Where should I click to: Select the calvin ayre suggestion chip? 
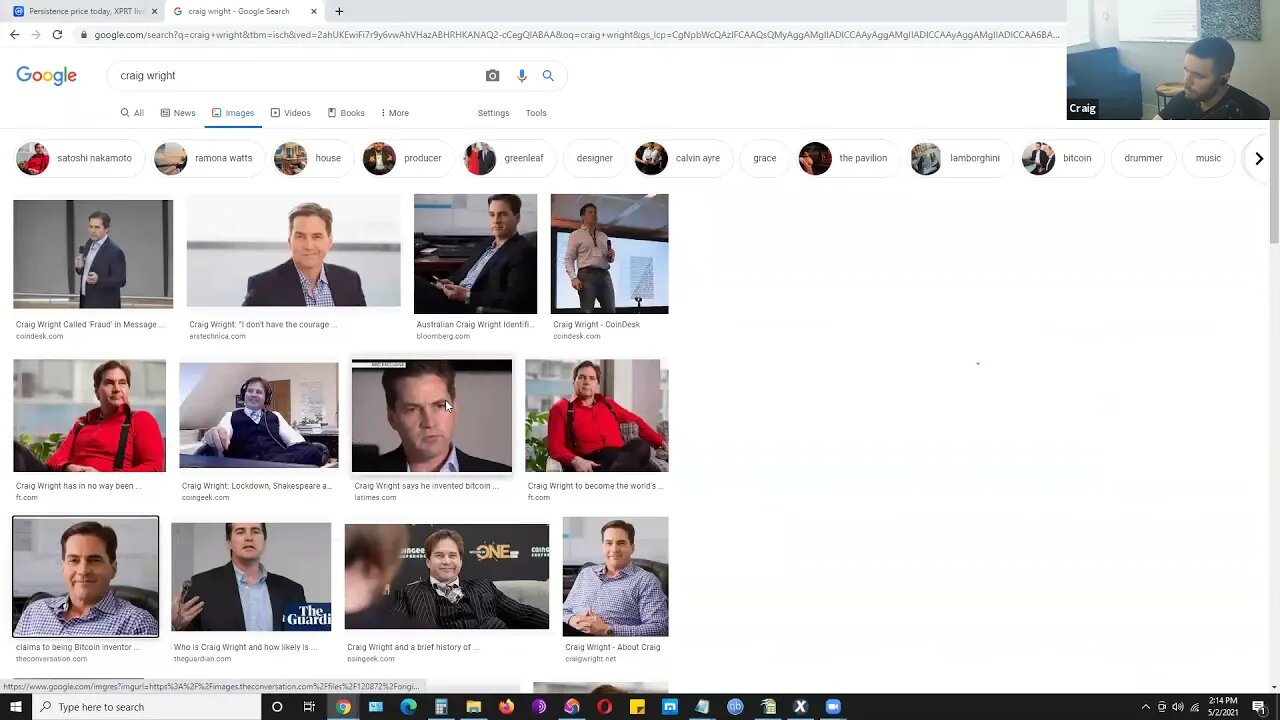click(682, 158)
